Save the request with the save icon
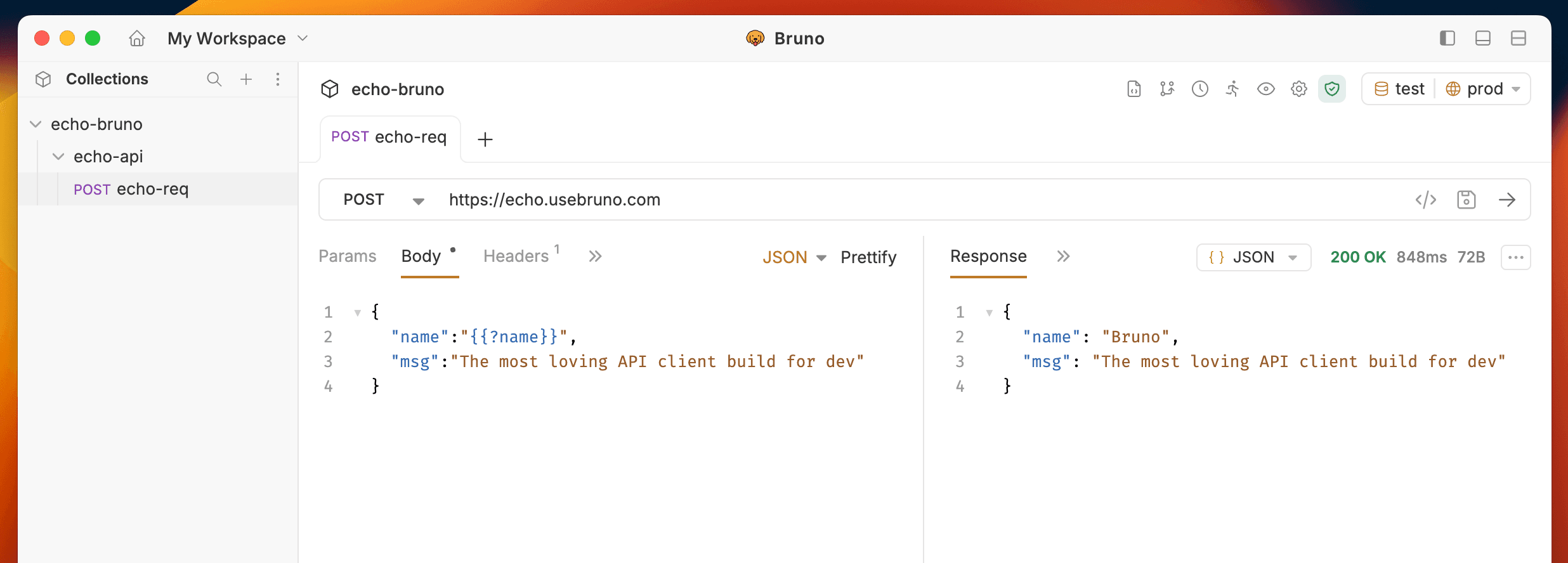Viewport: 1568px width, 563px height. tap(1466, 200)
